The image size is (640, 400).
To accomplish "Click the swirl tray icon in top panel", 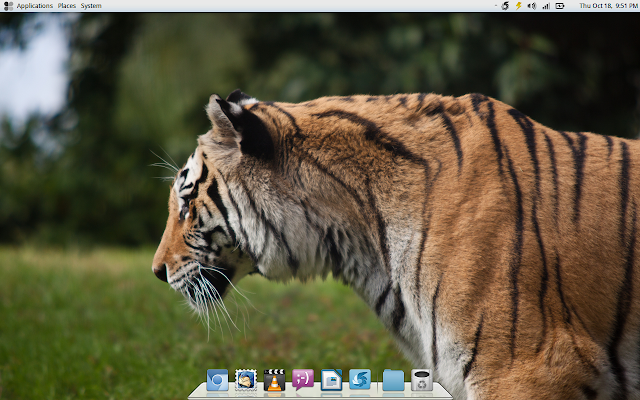I will pos(505,6).
